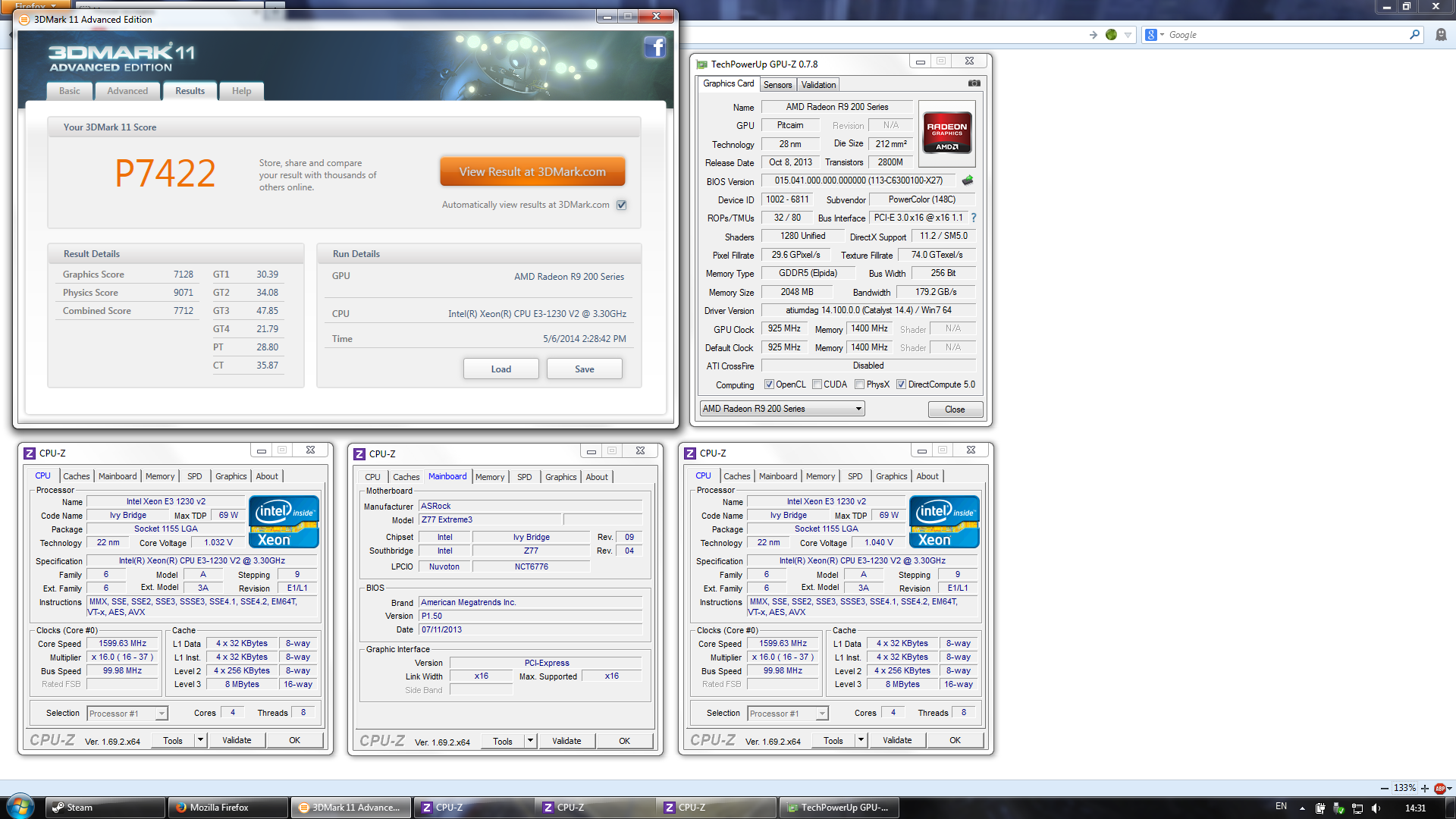
Task: Toggle the PhysX checkbox
Action: click(859, 384)
